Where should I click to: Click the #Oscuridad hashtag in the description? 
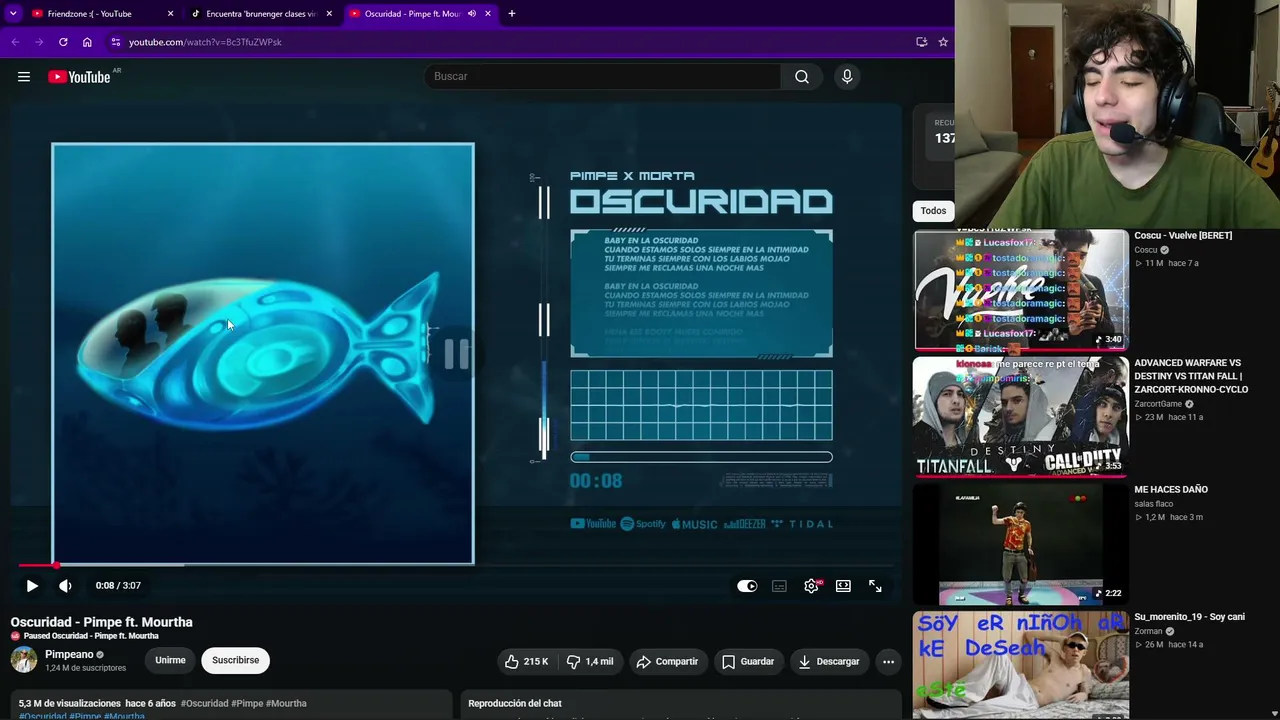[204, 704]
